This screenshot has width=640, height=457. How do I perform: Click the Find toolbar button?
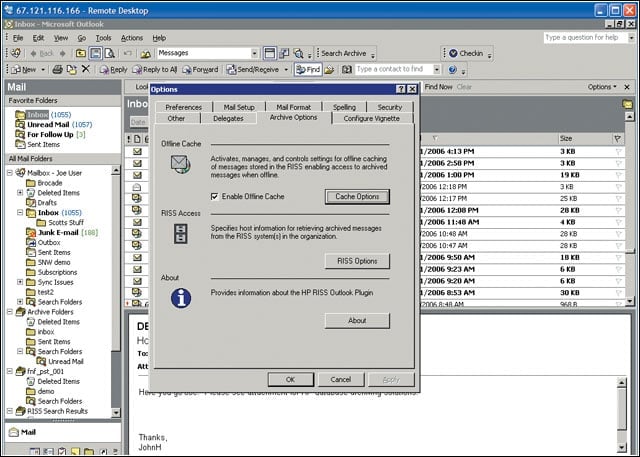point(308,69)
